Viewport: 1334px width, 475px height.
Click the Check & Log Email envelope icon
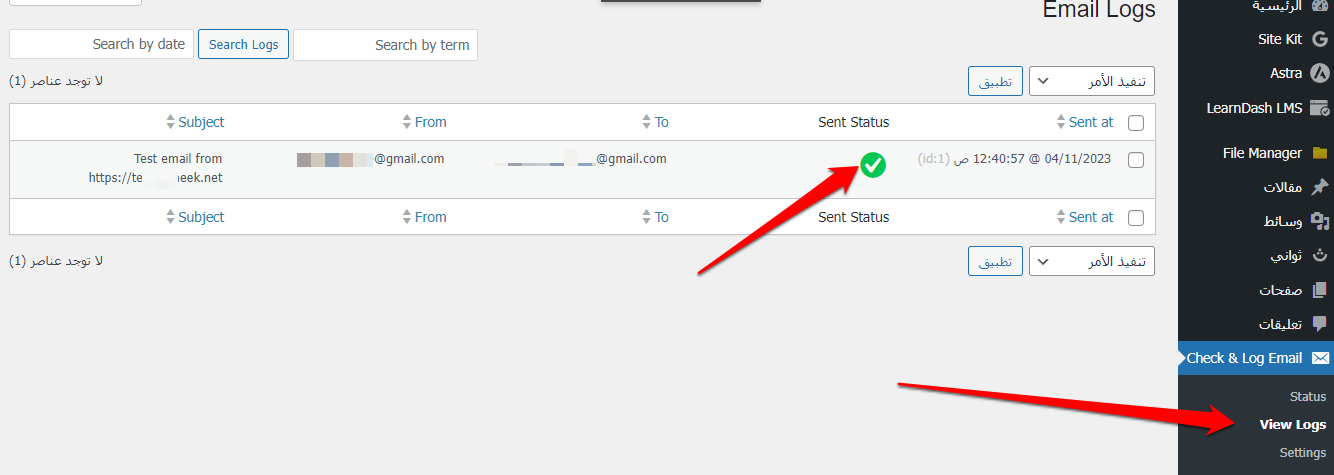pyautogui.click(x=1320, y=358)
